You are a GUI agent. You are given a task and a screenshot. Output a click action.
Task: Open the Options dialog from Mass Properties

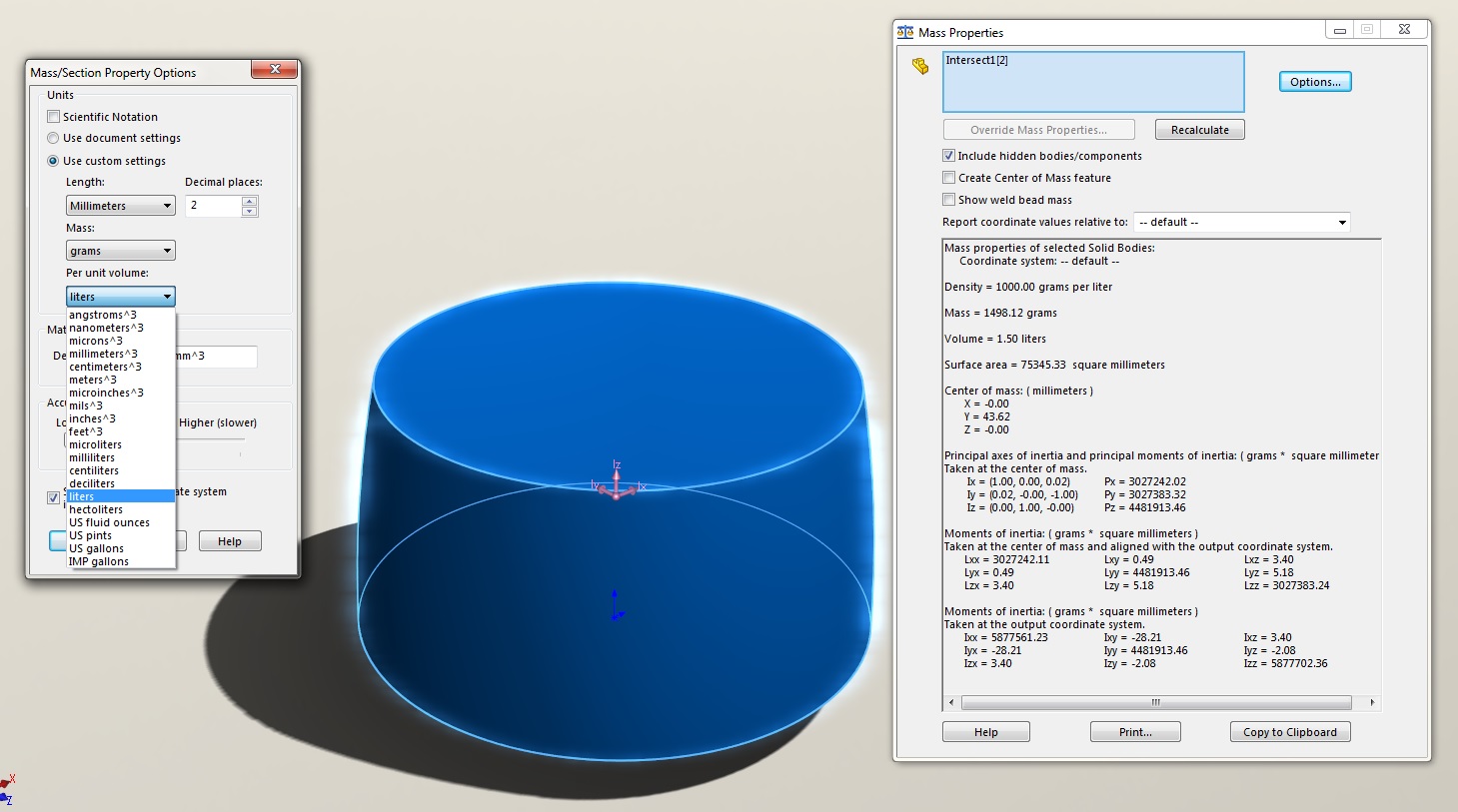coord(1314,81)
